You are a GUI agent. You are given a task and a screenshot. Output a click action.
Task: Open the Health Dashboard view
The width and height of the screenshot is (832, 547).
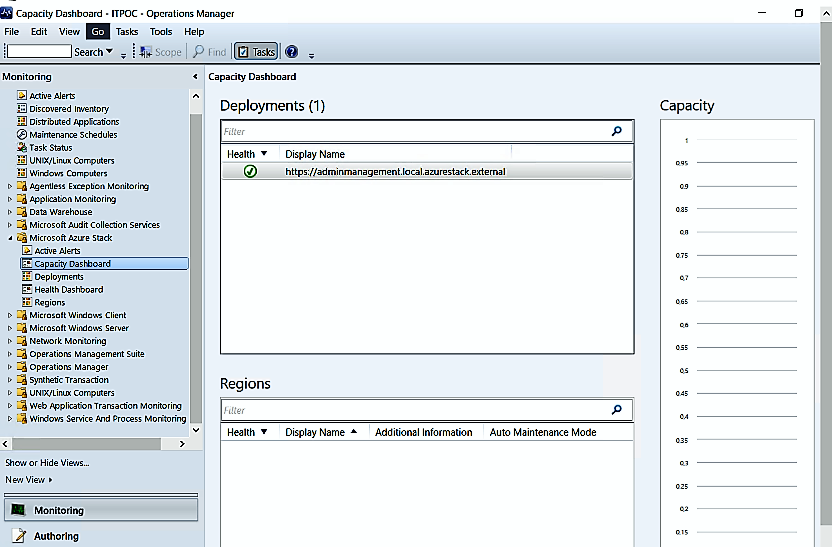68,290
